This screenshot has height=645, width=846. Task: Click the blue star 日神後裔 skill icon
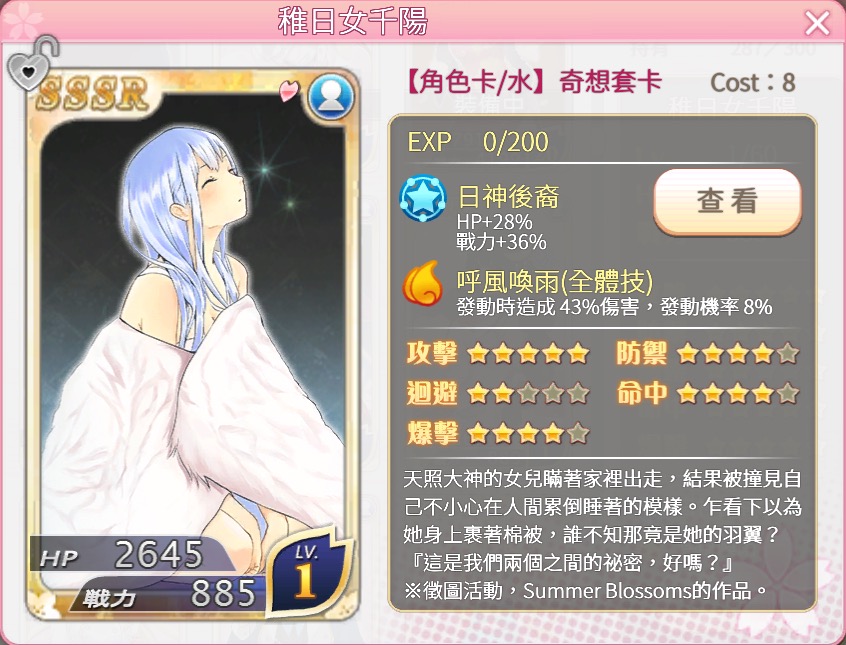(423, 198)
